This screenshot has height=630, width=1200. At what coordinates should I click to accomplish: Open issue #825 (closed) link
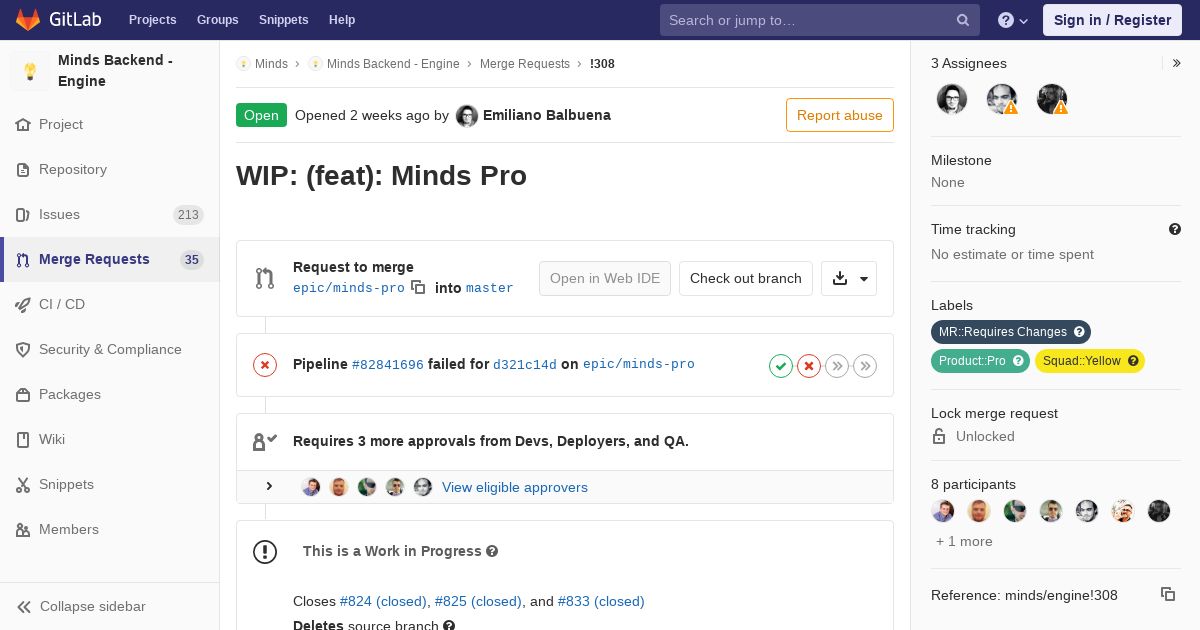point(478,601)
